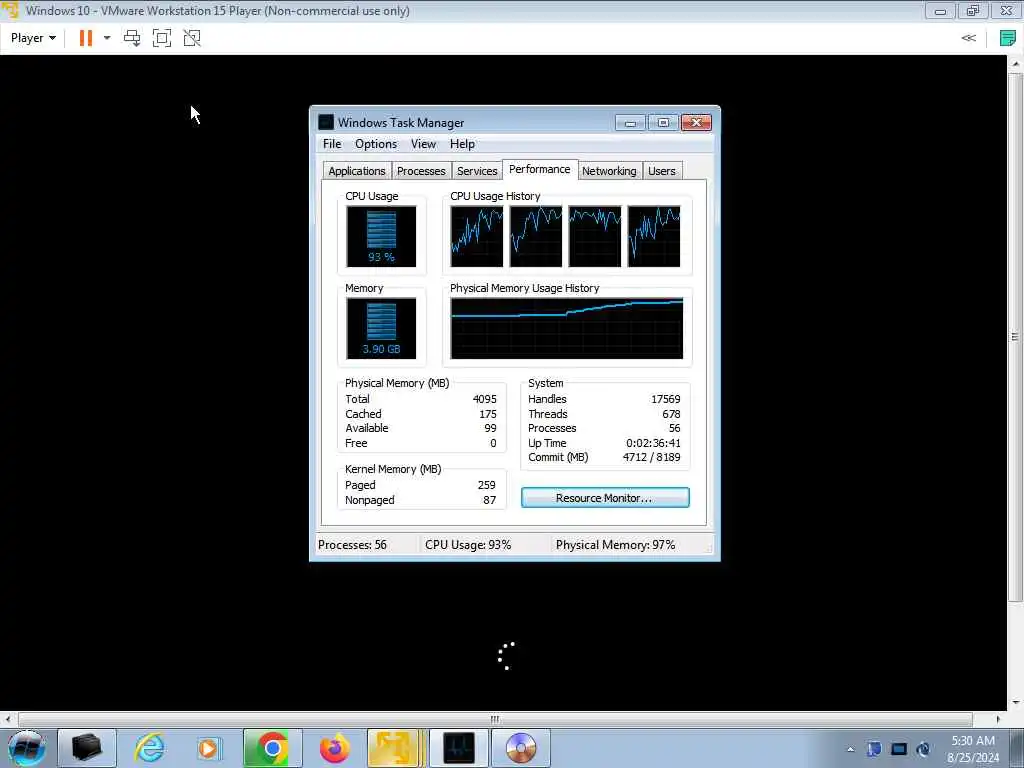This screenshot has width=1024, height=768.
Task: Pause the virtual machine from VMware toolbar
Action: point(86,38)
